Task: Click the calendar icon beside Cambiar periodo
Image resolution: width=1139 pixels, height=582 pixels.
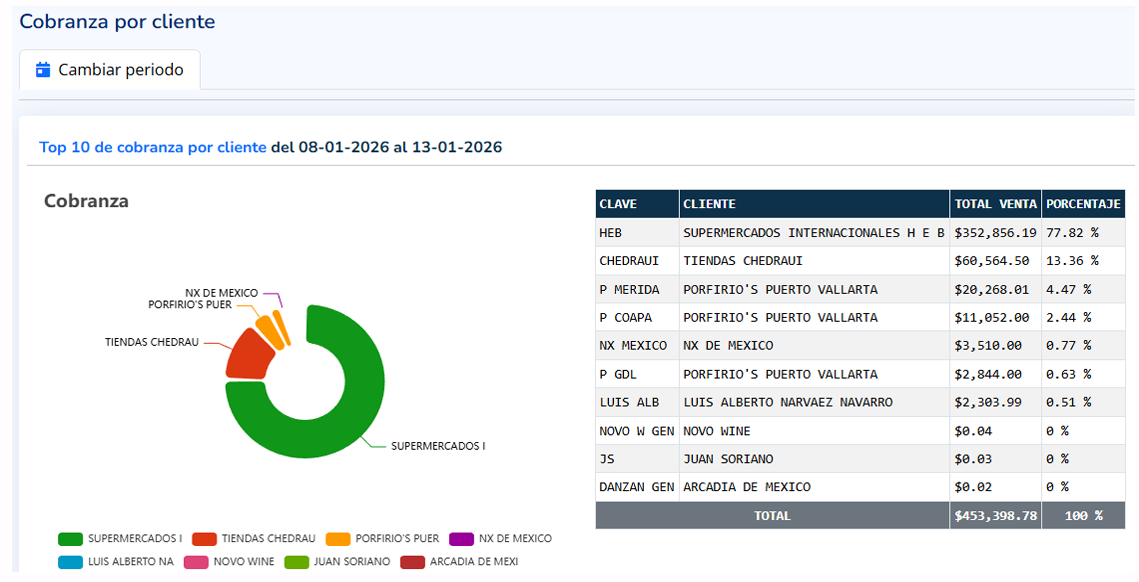Action: coord(43,70)
